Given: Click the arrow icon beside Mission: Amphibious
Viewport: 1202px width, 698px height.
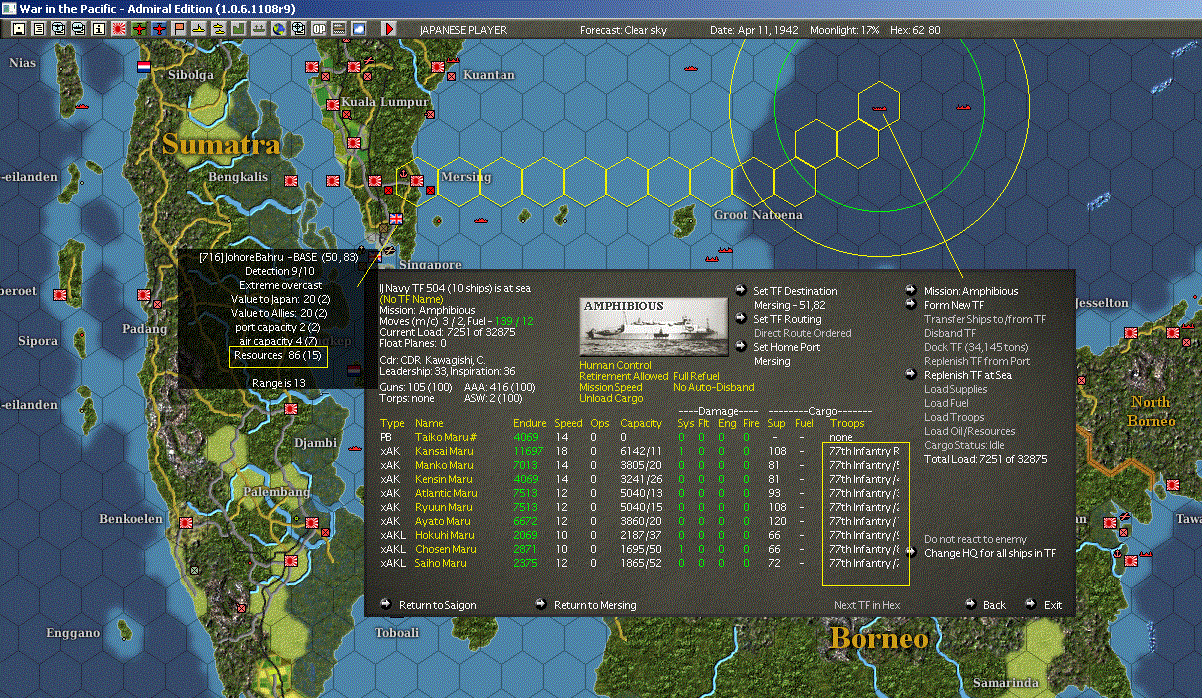Looking at the screenshot, I should coord(911,291).
